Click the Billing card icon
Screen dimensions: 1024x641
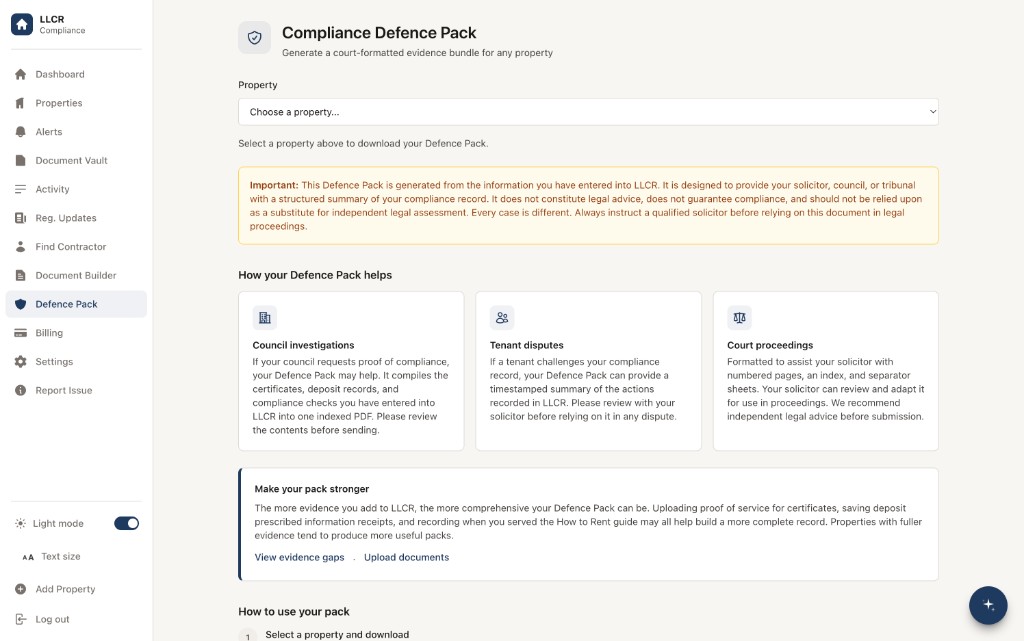(20, 333)
